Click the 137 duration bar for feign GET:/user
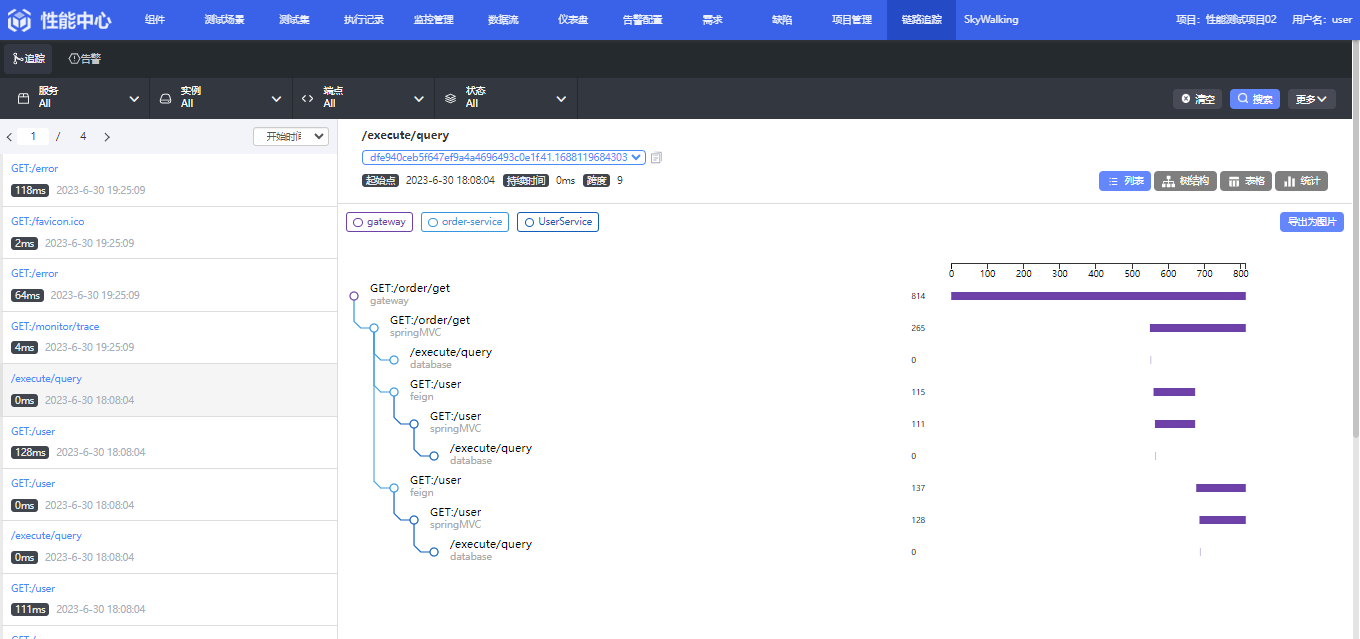Viewport: 1360px width, 639px height. [x=1221, y=488]
